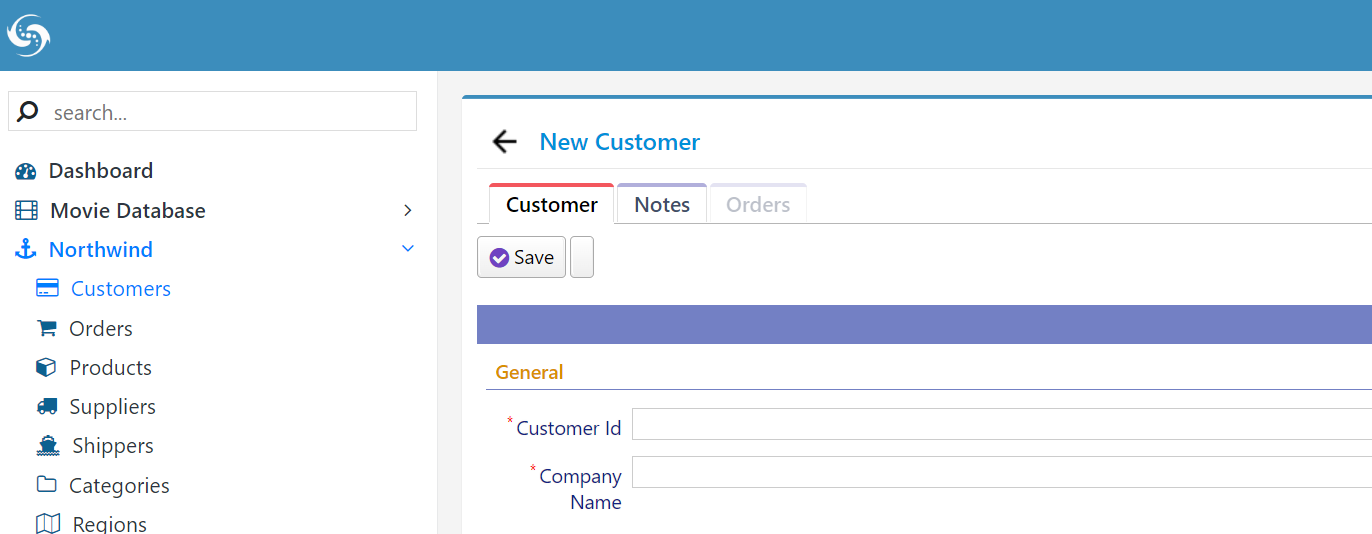1372x534 pixels.
Task: Switch to the Notes tab
Action: (x=662, y=204)
